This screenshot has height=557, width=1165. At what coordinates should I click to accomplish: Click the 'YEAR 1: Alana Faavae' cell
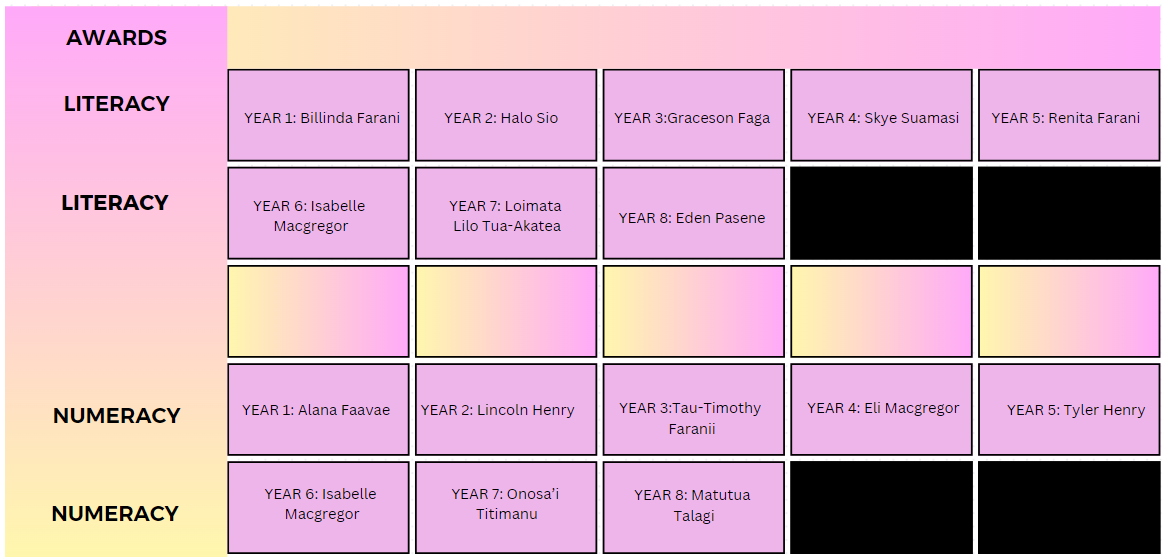318,409
